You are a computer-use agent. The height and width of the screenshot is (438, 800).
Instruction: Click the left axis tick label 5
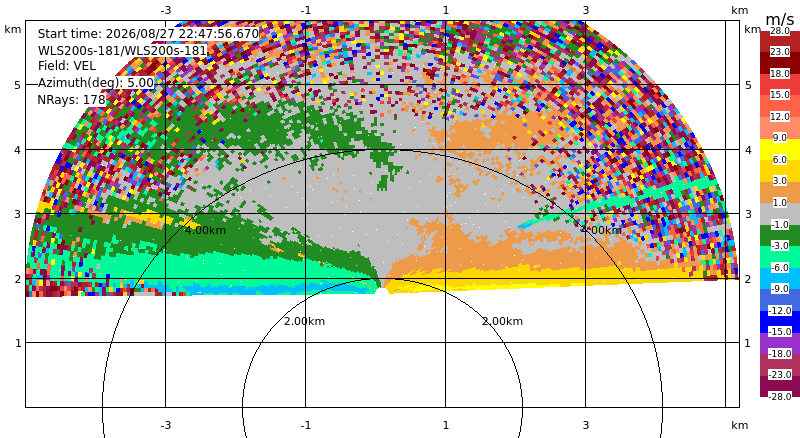click(18, 85)
